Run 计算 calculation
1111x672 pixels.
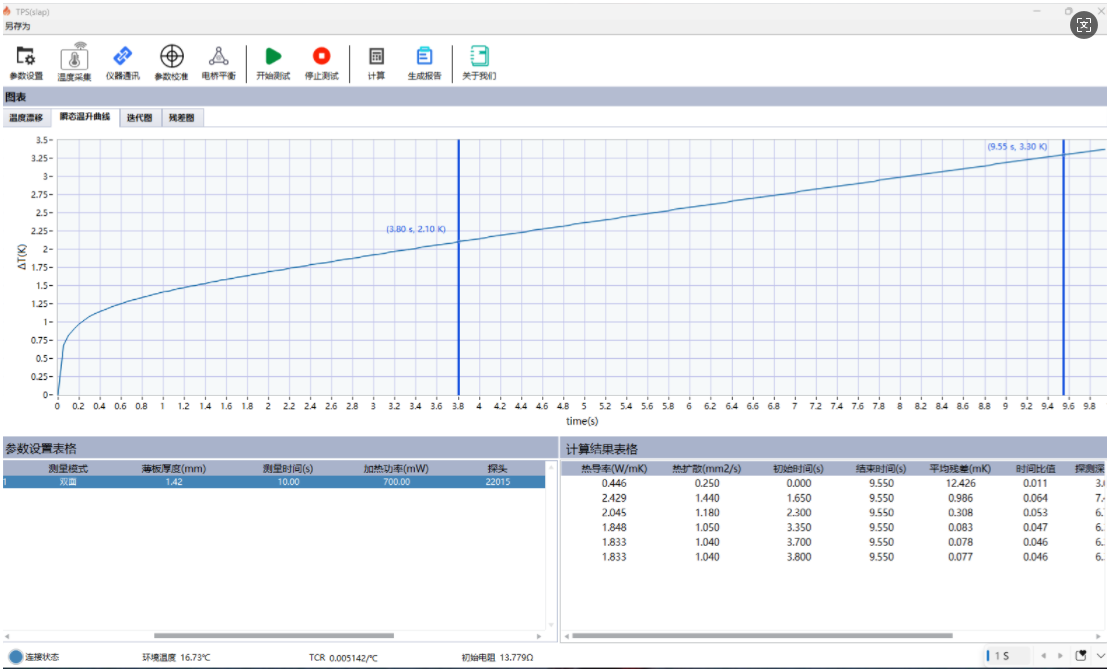(376, 62)
